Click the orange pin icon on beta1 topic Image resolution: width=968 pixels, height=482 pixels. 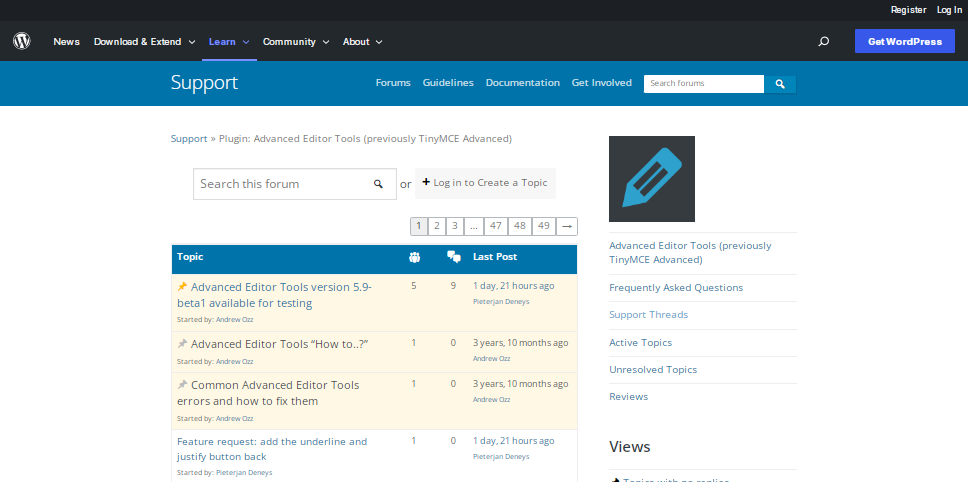pyautogui.click(x=182, y=287)
